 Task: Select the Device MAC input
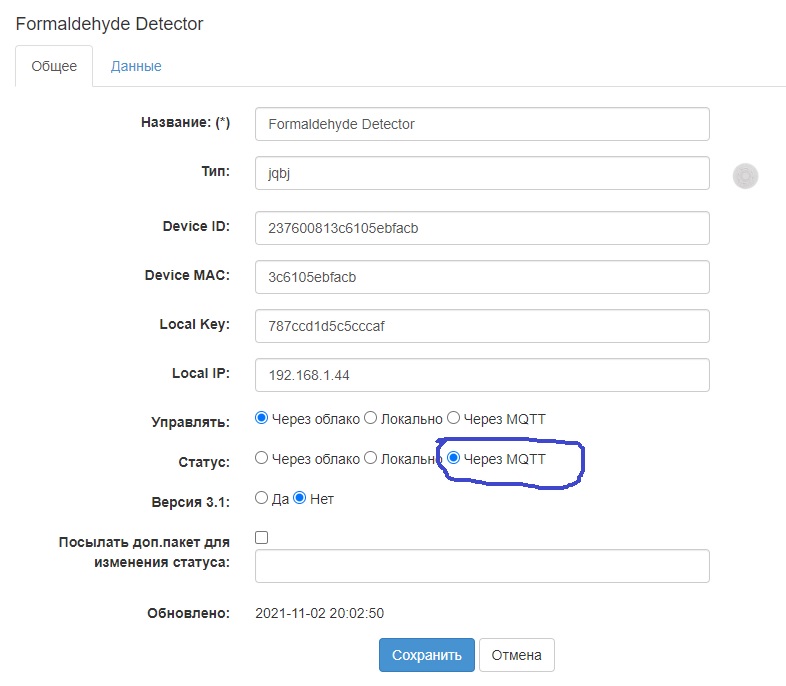click(482, 277)
